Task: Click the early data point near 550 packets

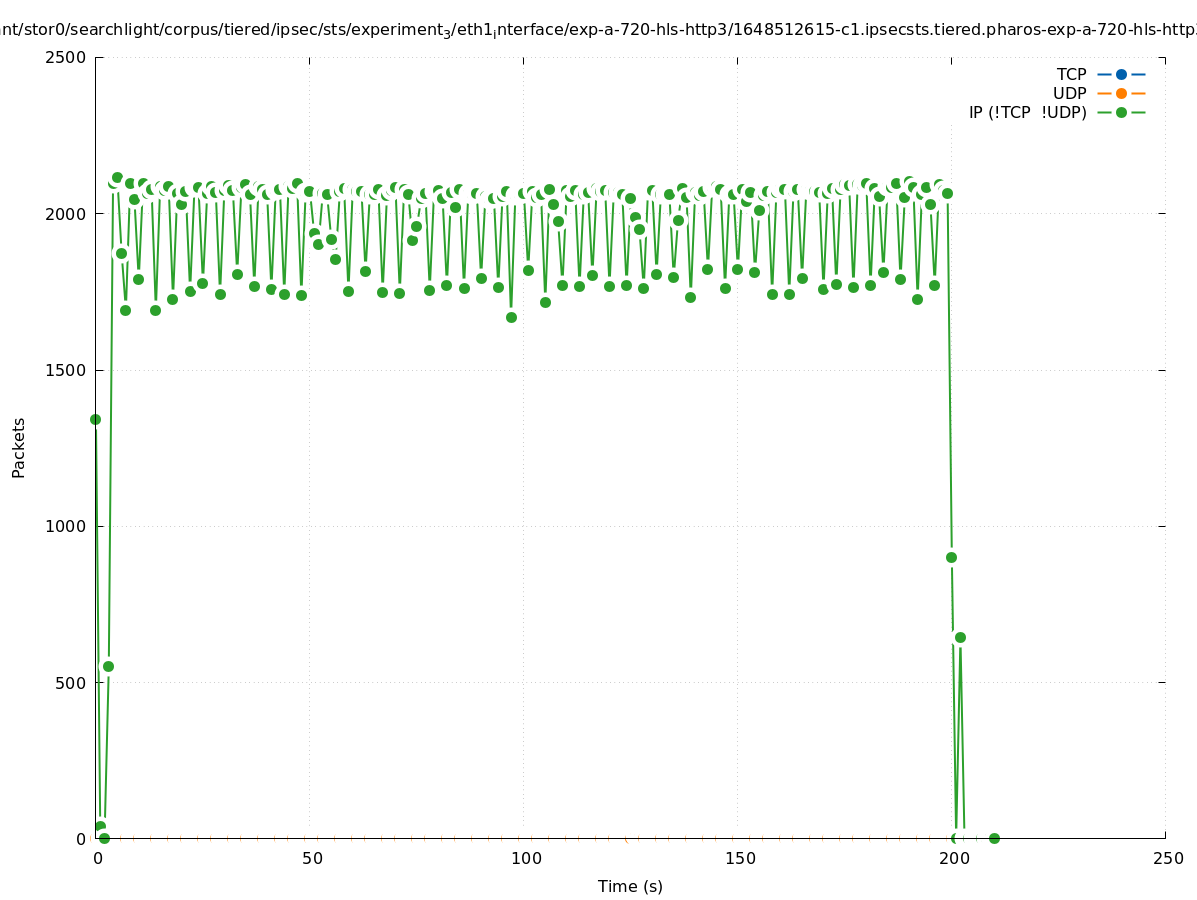Action: (x=108, y=666)
